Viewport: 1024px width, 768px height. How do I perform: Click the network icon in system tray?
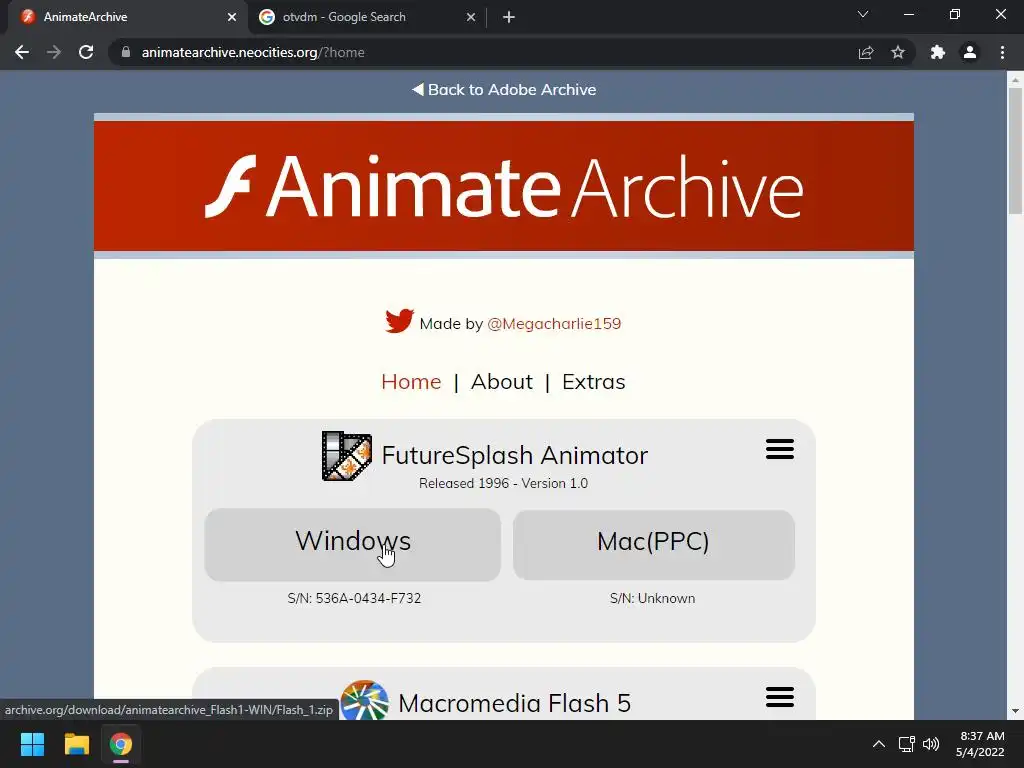coord(906,744)
